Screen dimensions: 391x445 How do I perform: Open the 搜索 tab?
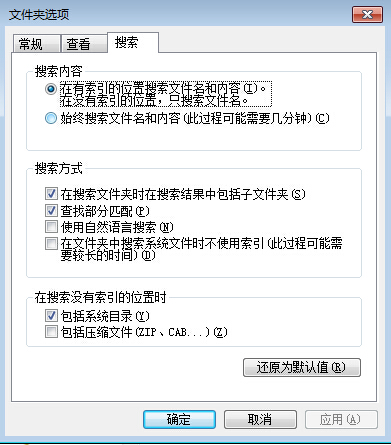click(133, 42)
